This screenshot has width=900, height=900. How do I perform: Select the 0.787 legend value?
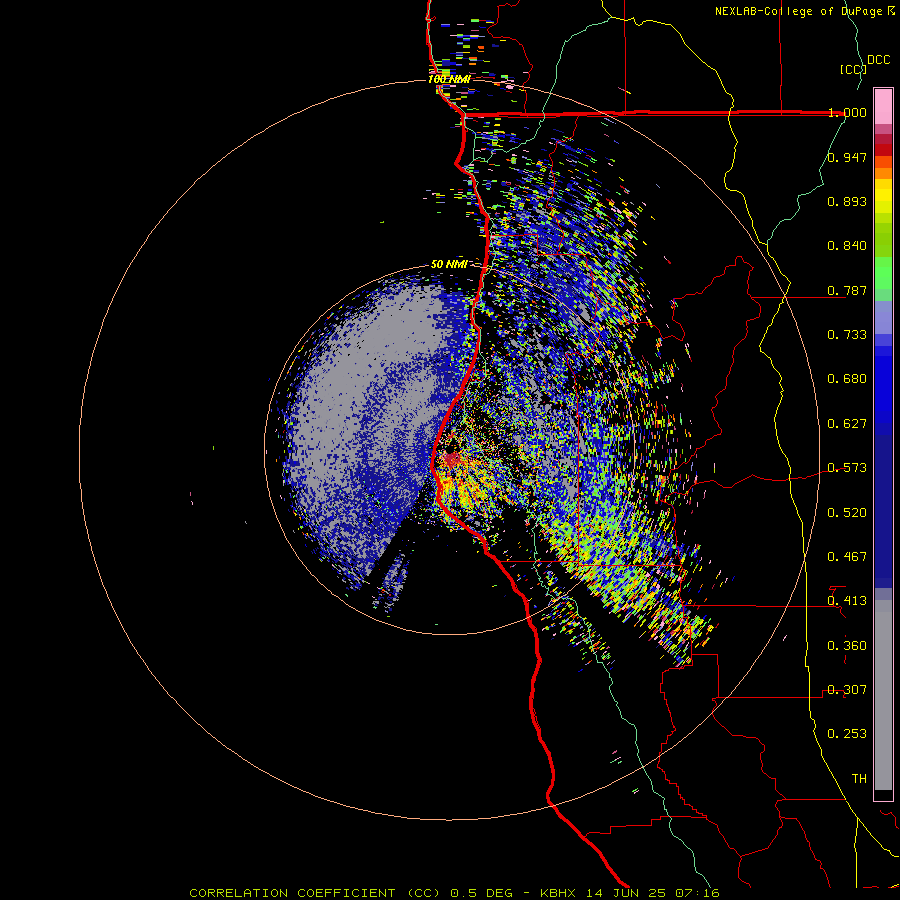pos(847,290)
